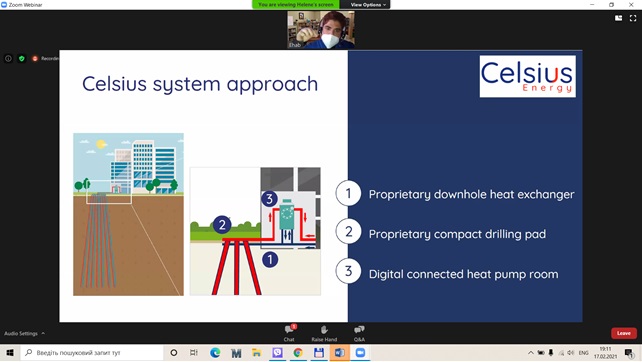Image resolution: width=642 pixels, height=362 pixels.
Task: Expand the Audio Settings arrow
Action: coord(43,333)
